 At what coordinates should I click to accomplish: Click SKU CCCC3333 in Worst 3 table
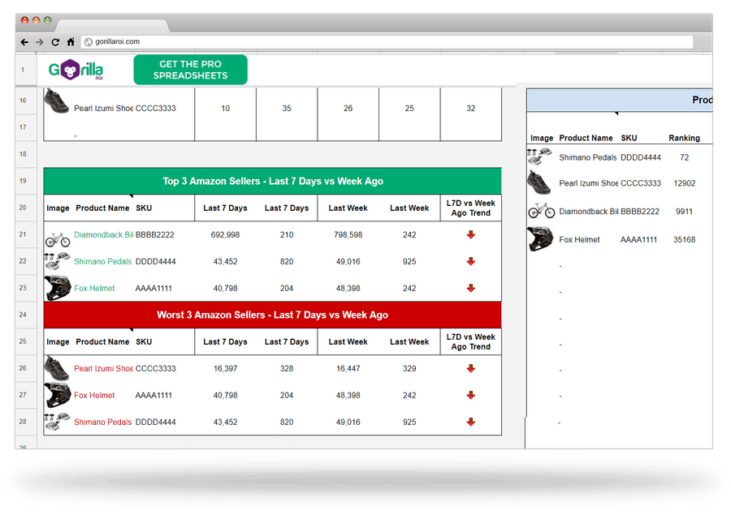[x=156, y=368]
